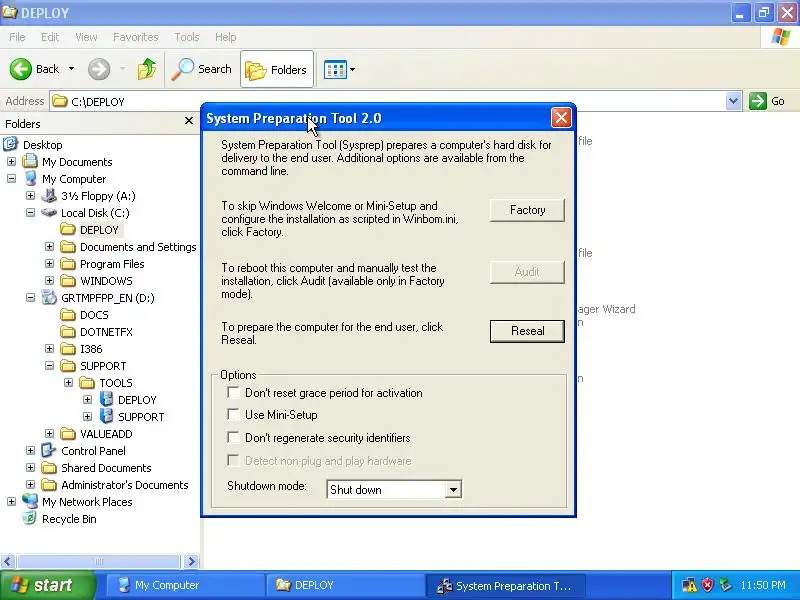The image size is (800, 600).
Task: Check Don't regenerate security identifiers
Action: [233, 437]
